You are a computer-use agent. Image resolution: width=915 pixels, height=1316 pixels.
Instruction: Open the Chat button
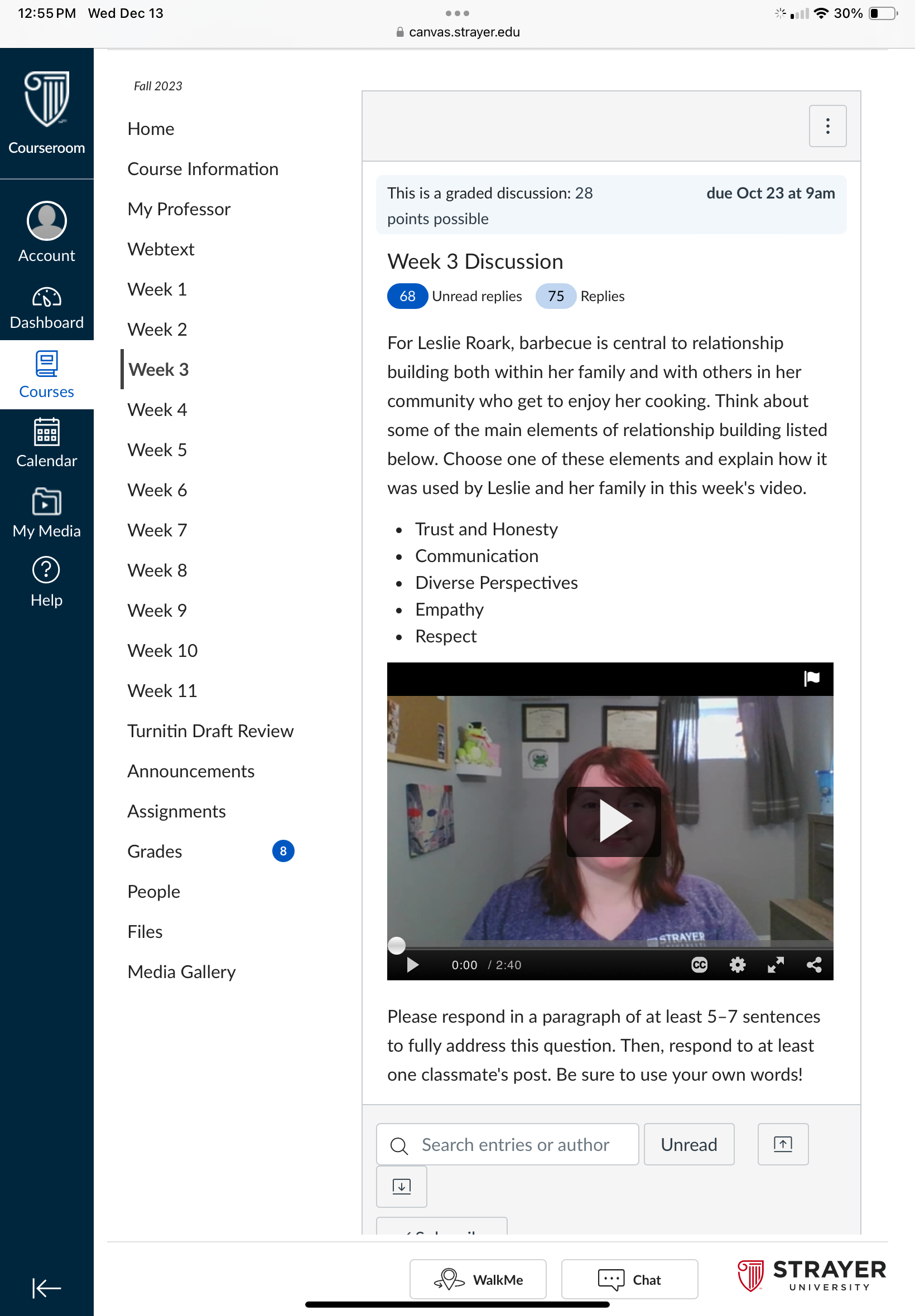(x=629, y=1279)
